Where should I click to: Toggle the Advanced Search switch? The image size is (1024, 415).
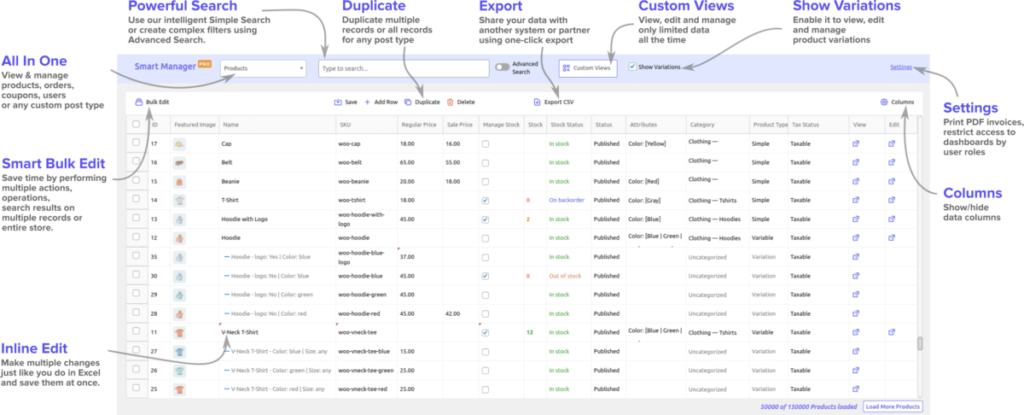click(503, 68)
